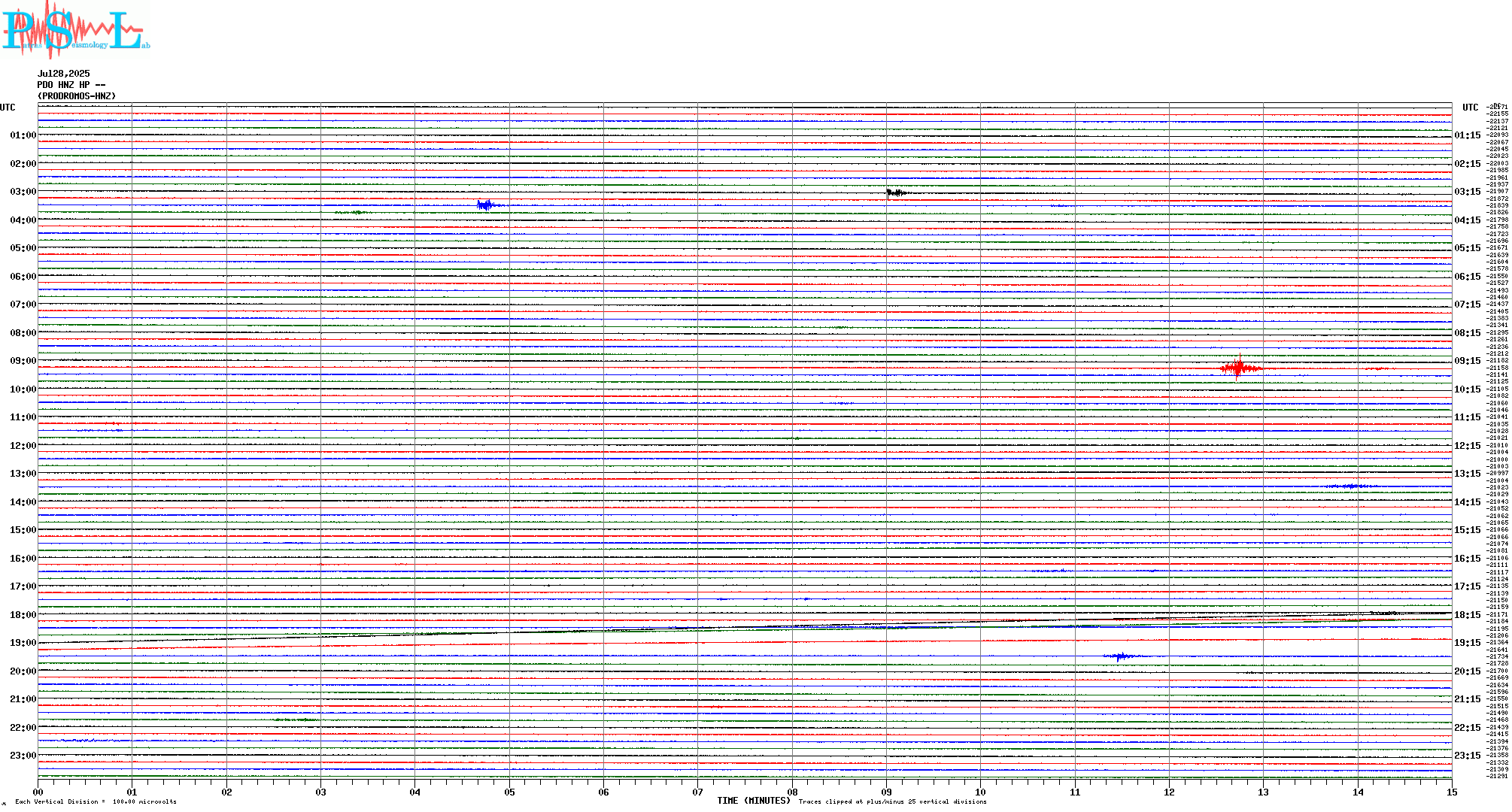Click the Traces clipped footnote text
The width and height of the screenshot is (1512, 812).
click(892, 801)
